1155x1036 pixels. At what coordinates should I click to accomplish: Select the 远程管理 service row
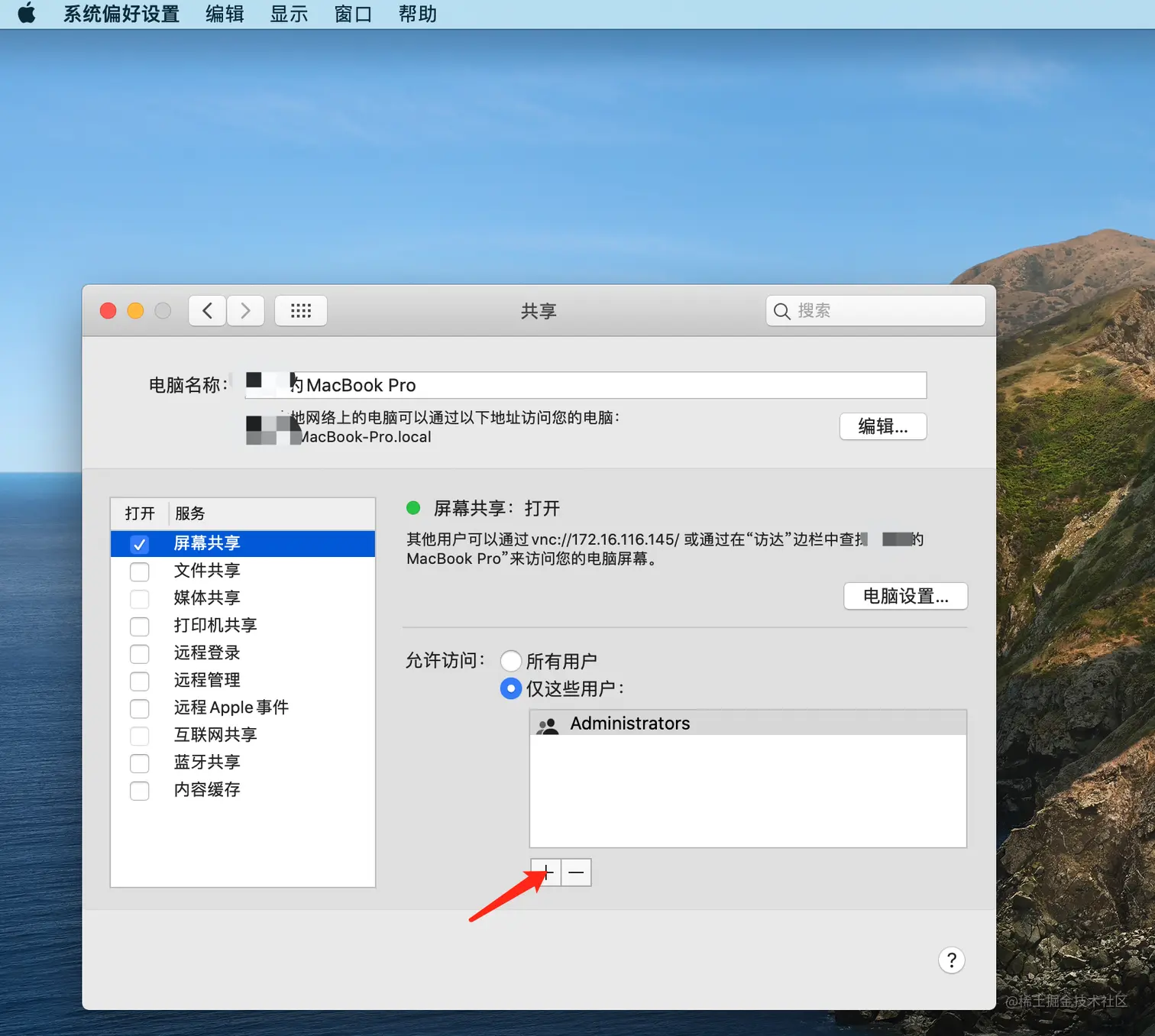tap(243, 681)
